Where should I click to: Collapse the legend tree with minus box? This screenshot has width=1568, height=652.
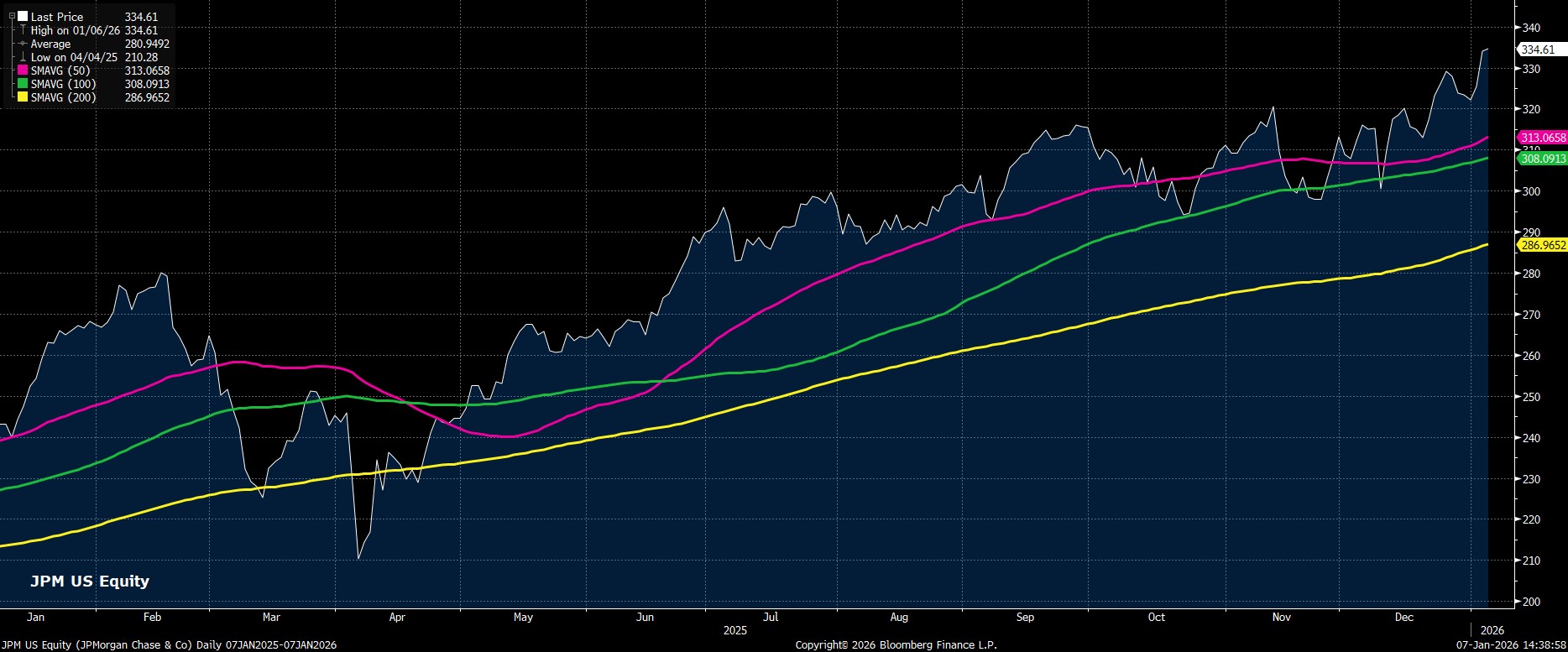[x=12, y=16]
